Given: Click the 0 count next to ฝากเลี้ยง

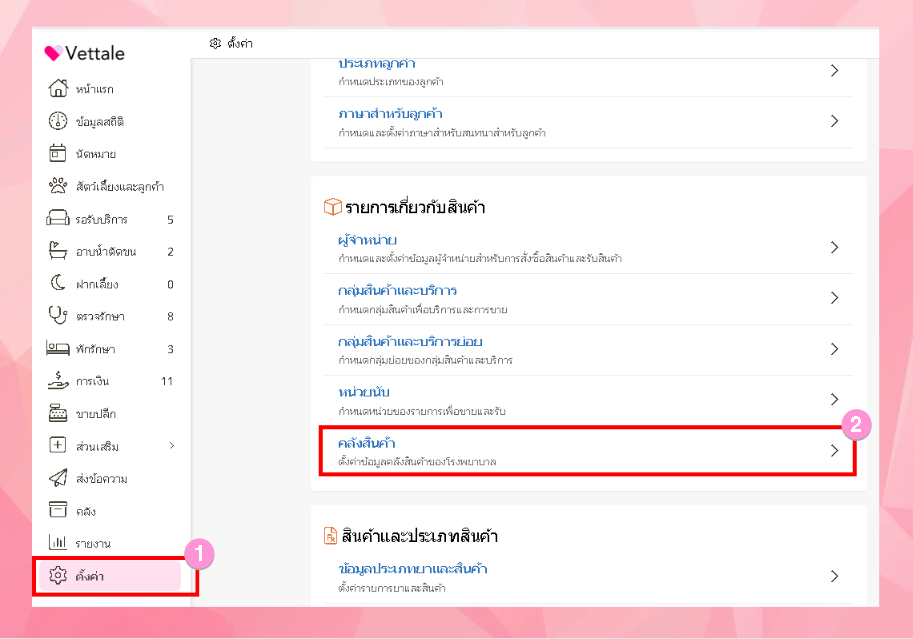Looking at the screenshot, I should 171,284.
